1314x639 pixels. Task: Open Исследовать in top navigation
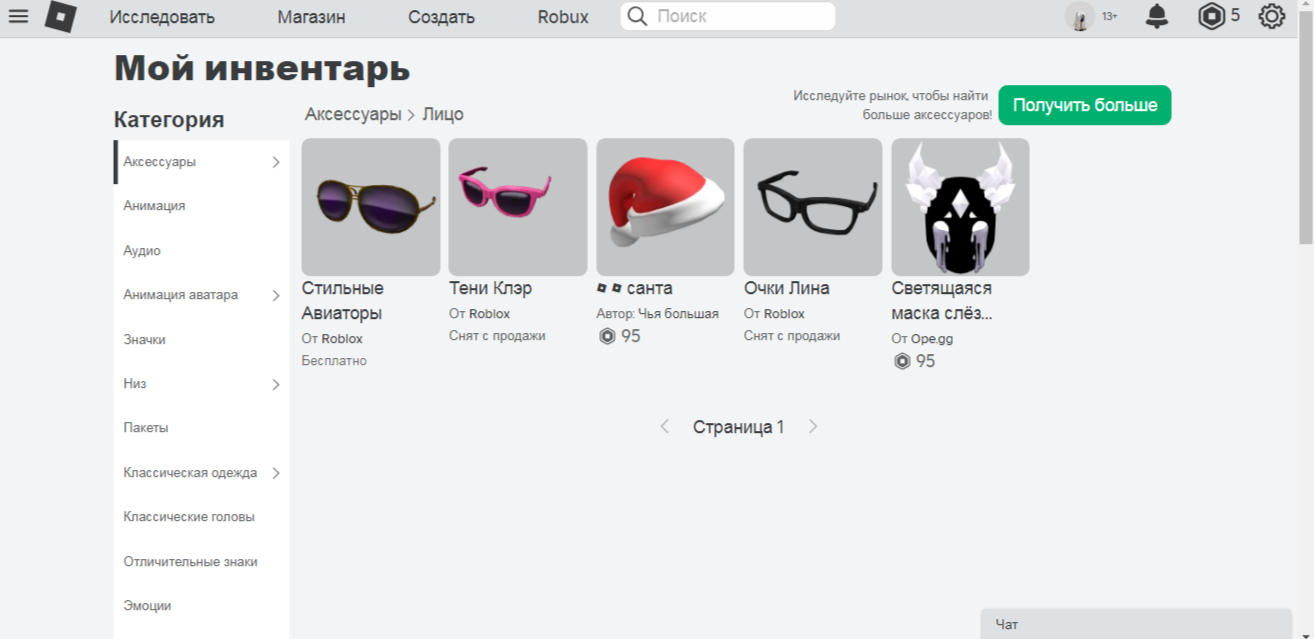(x=162, y=17)
